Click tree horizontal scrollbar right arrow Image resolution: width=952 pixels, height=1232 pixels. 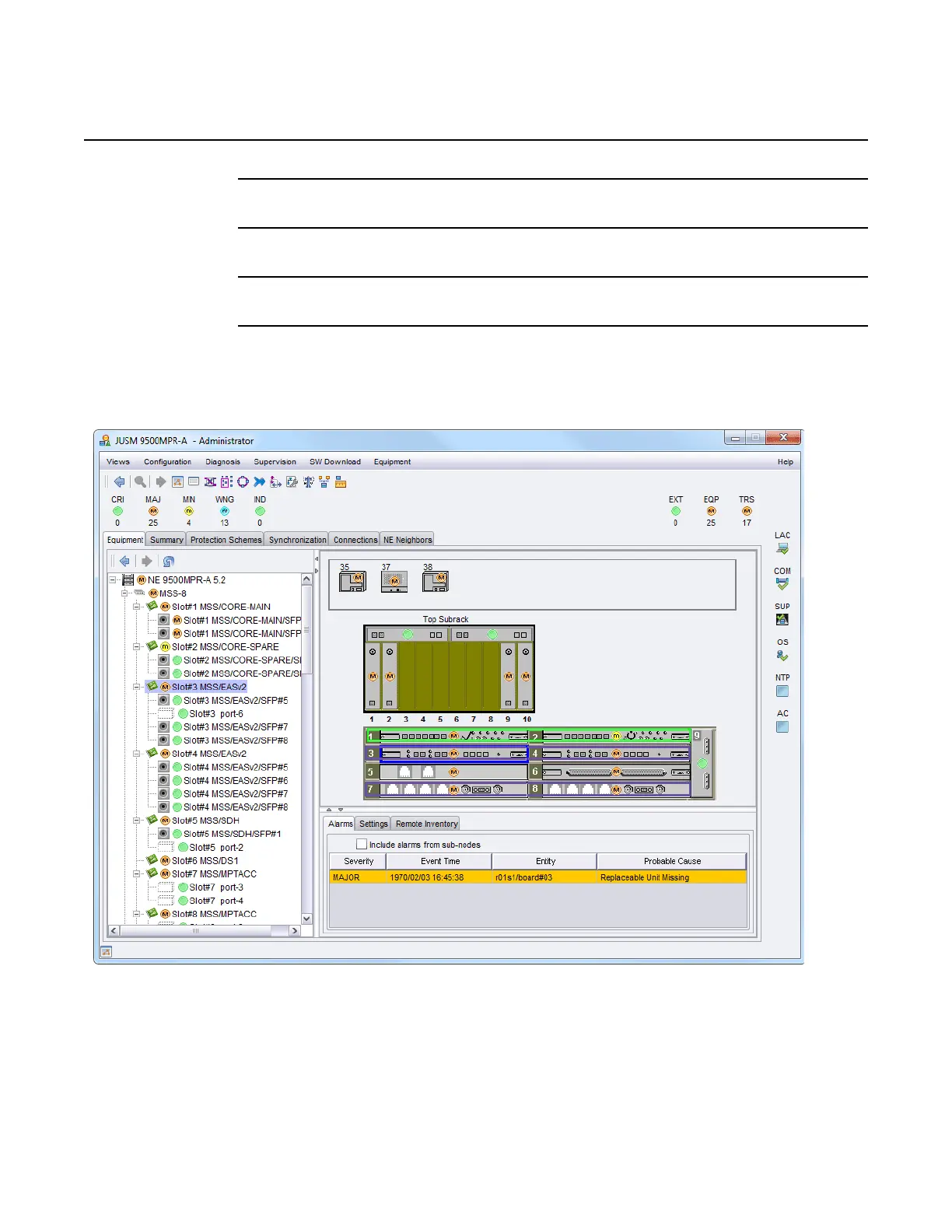point(295,930)
